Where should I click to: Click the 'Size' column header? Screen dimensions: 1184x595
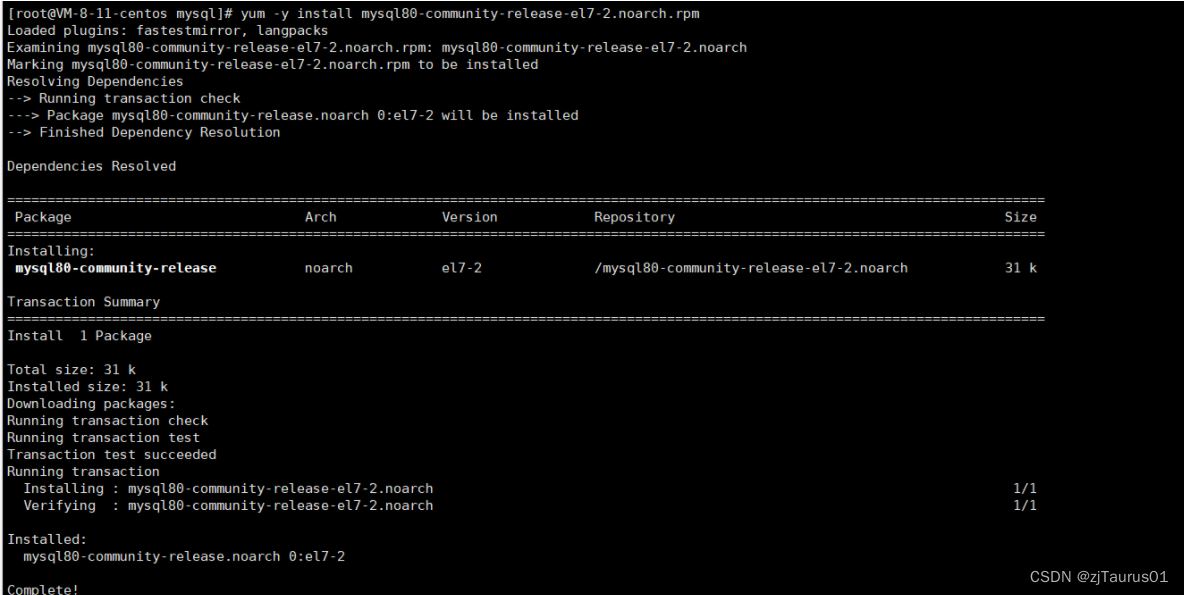click(1020, 217)
